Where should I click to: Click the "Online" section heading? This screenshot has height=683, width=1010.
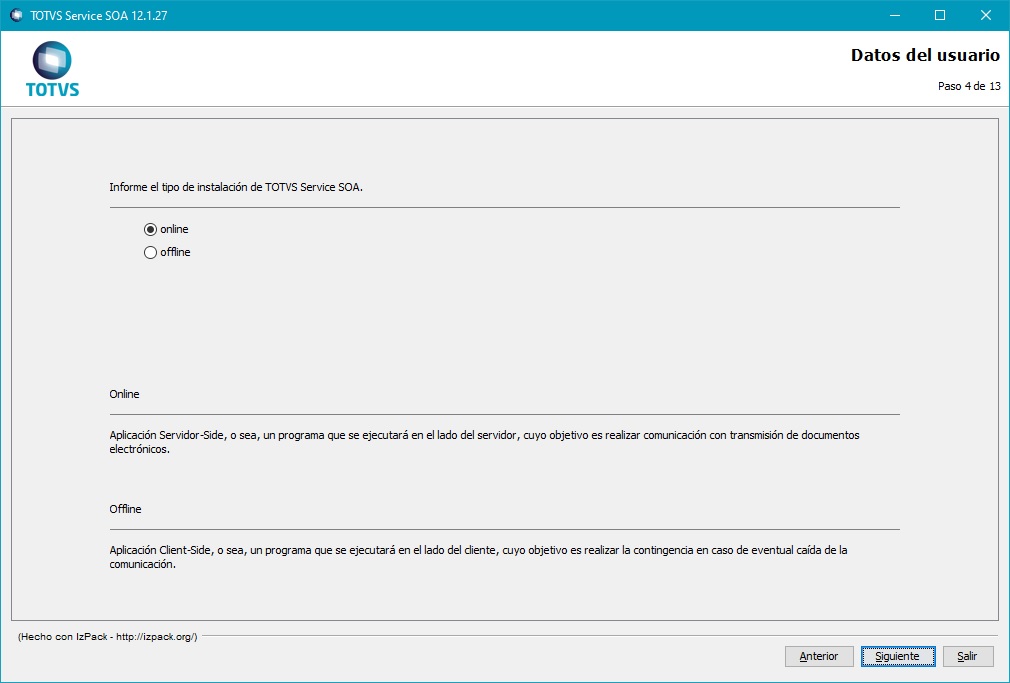pyautogui.click(x=124, y=394)
